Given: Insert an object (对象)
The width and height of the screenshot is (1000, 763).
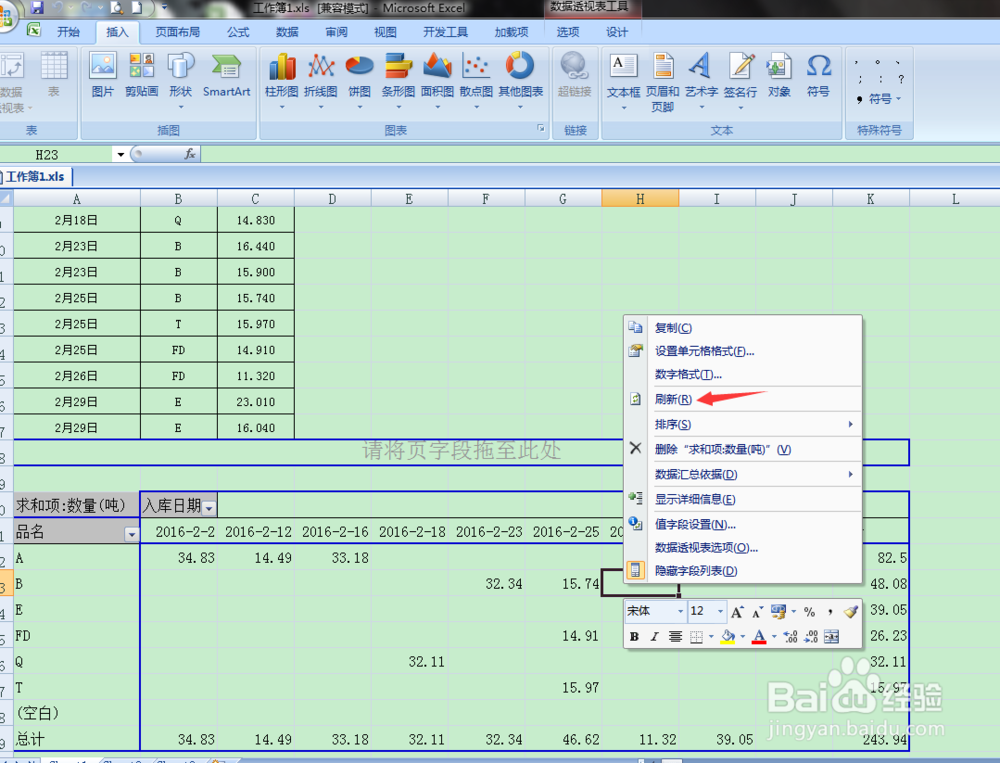Looking at the screenshot, I should [779, 75].
